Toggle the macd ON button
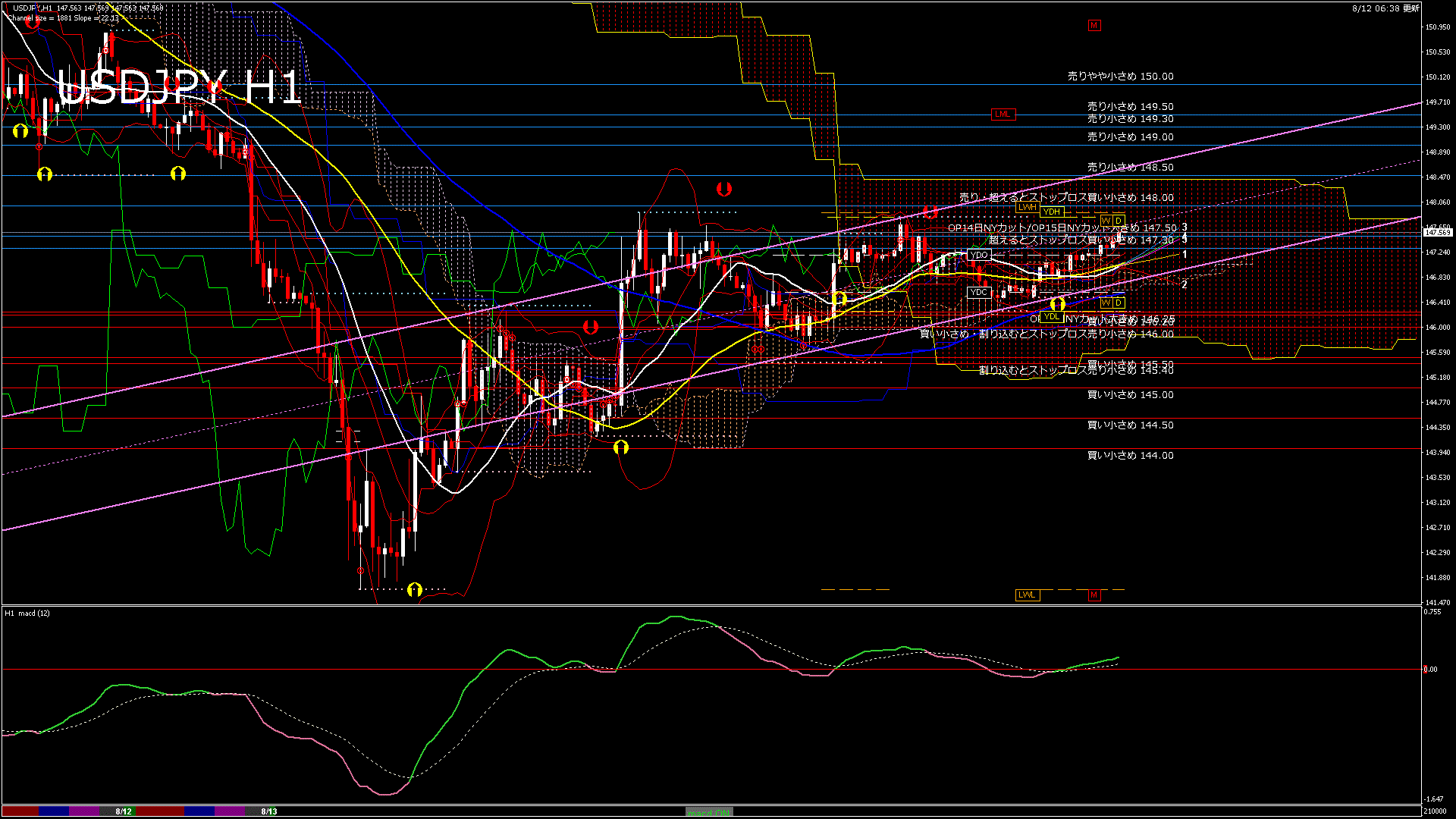The image size is (1456, 819). [709, 812]
